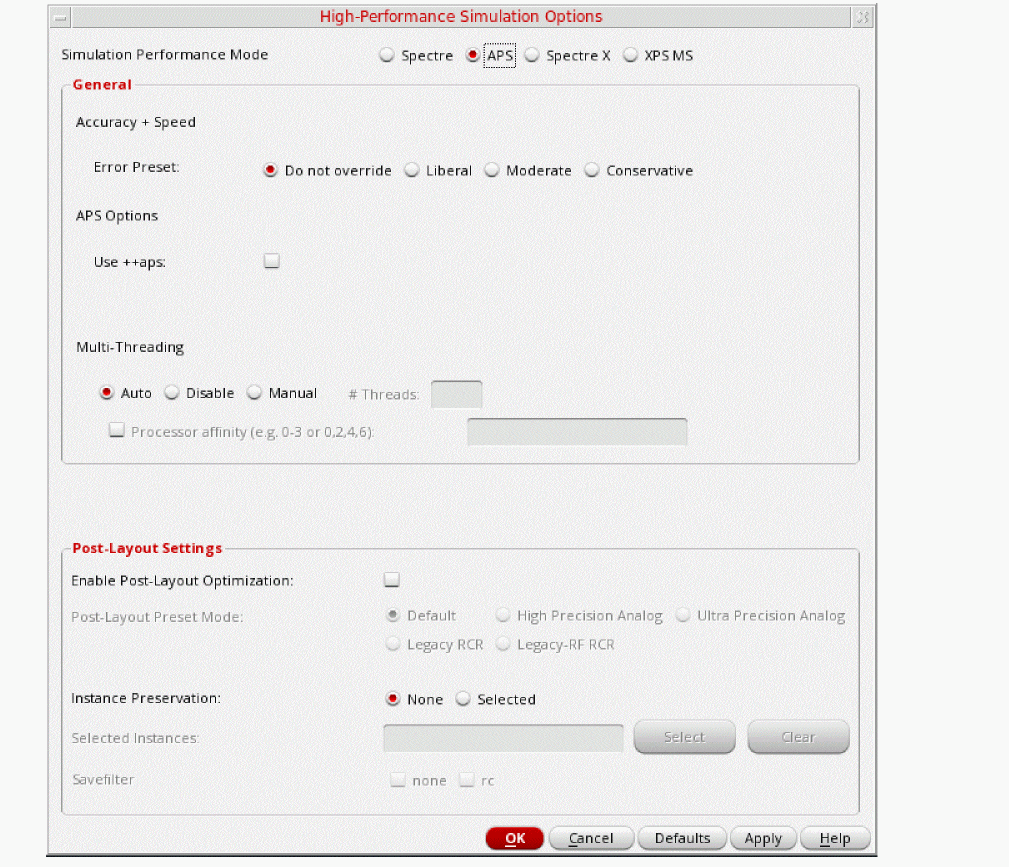The image size is (1009, 867).
Task: Click the # Threads input field
Action: 456,394
